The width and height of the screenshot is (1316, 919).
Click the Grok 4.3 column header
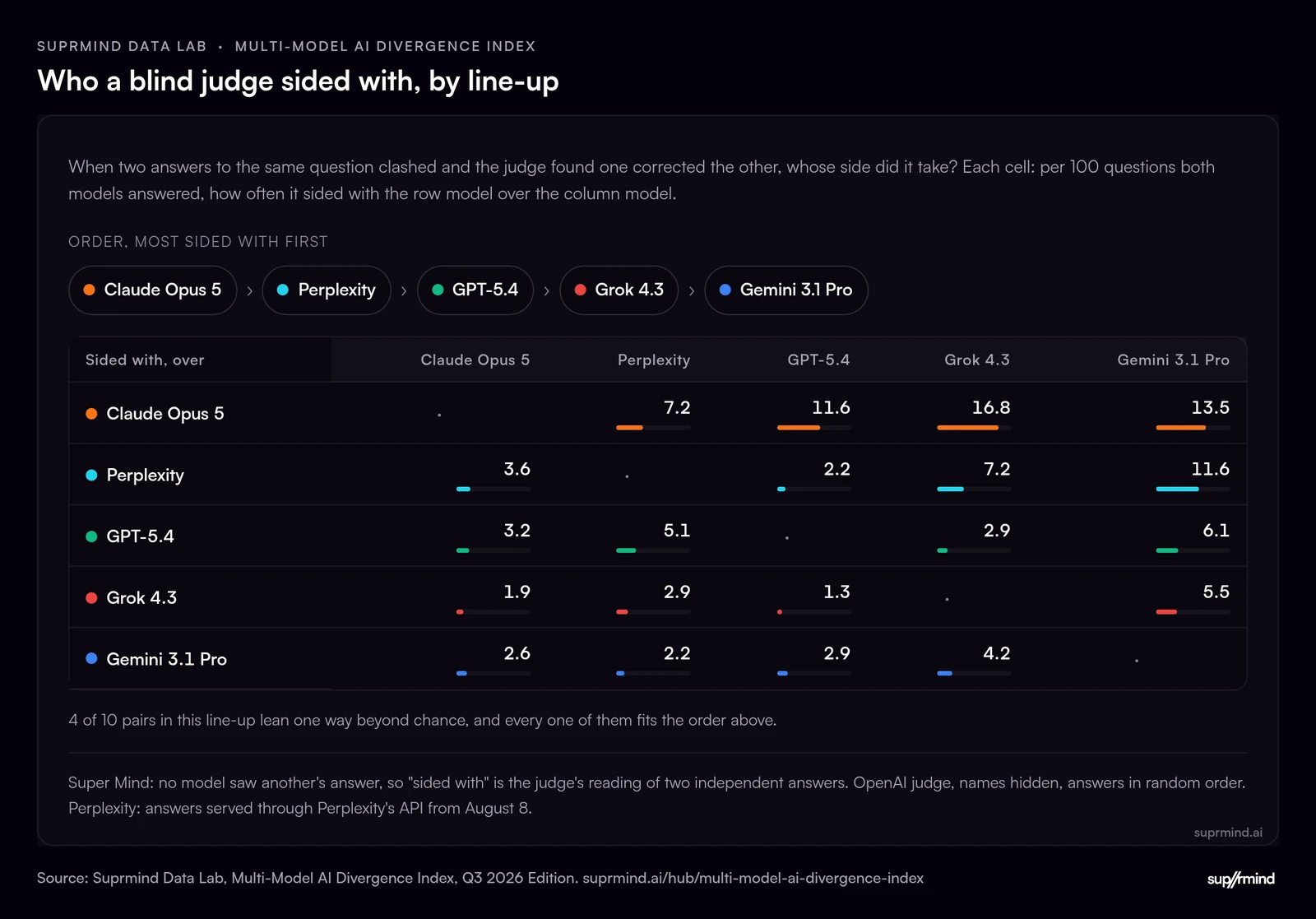point(976,360)
